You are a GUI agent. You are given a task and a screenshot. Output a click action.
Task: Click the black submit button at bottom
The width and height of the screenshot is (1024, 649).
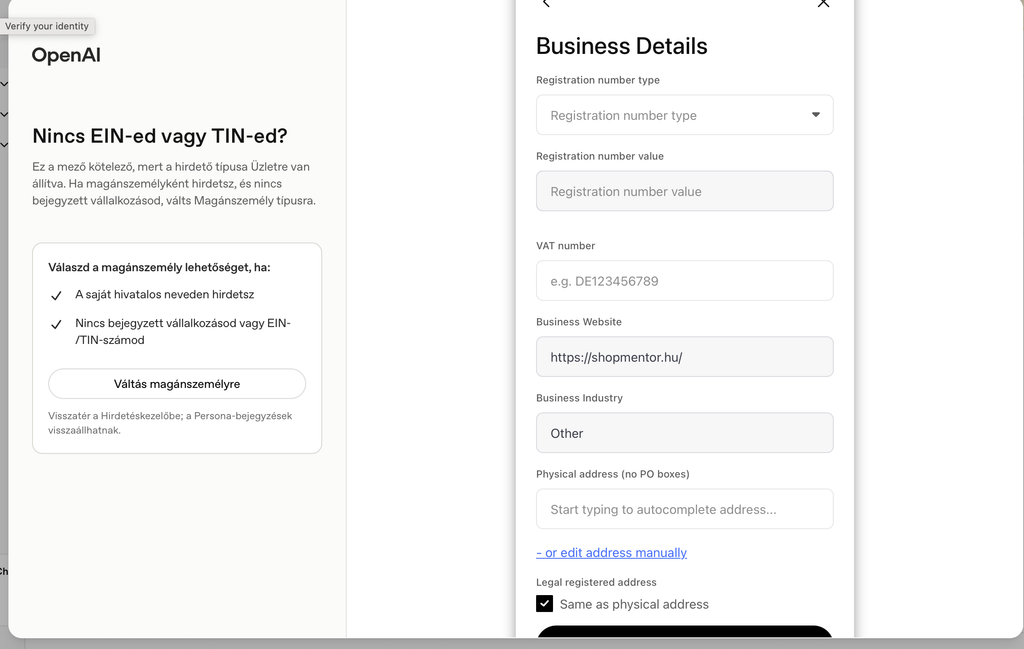684,631
